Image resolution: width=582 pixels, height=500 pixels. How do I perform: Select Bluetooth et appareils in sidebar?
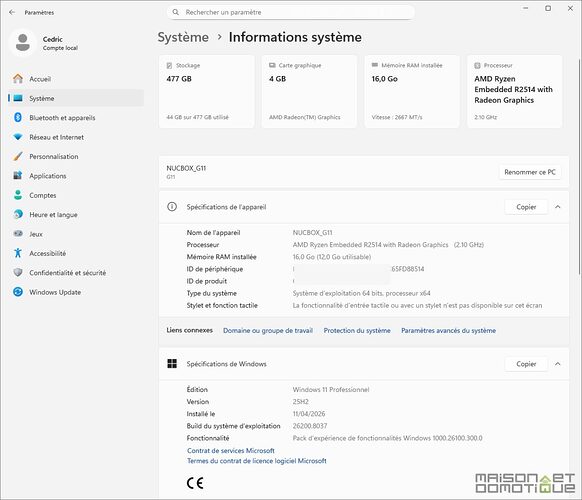(x=76, y=118)
